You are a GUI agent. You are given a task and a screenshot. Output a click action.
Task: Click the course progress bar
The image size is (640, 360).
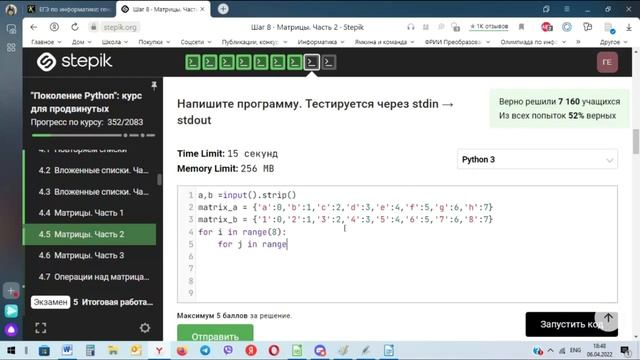(x=93, y=135)
